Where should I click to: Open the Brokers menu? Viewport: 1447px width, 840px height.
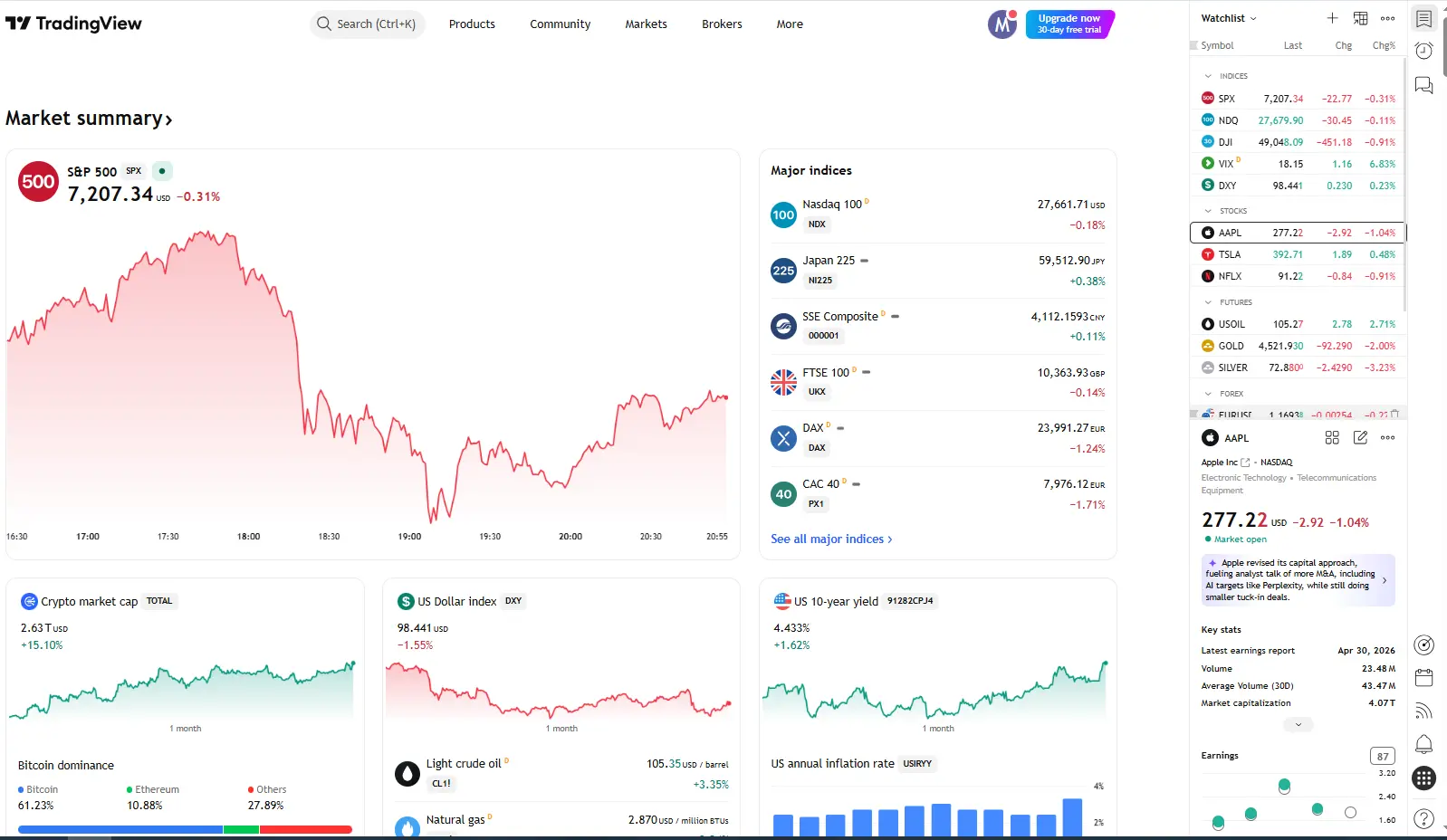coord(722,24)
